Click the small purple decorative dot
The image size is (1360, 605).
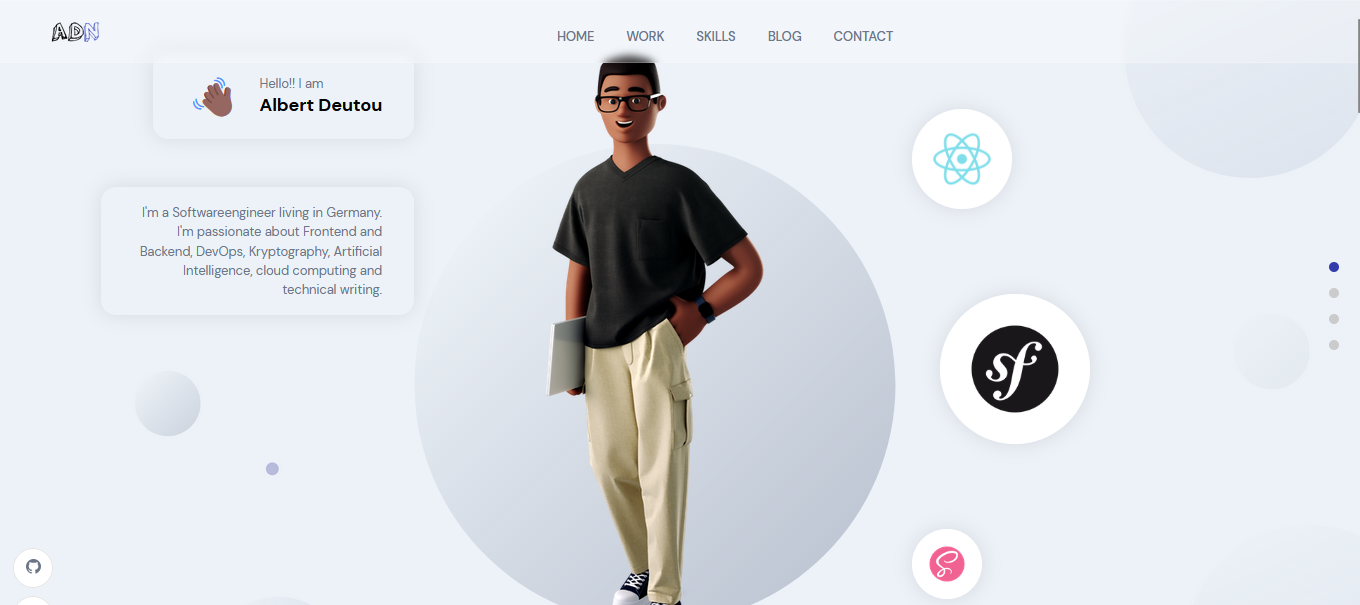point(272,469)
